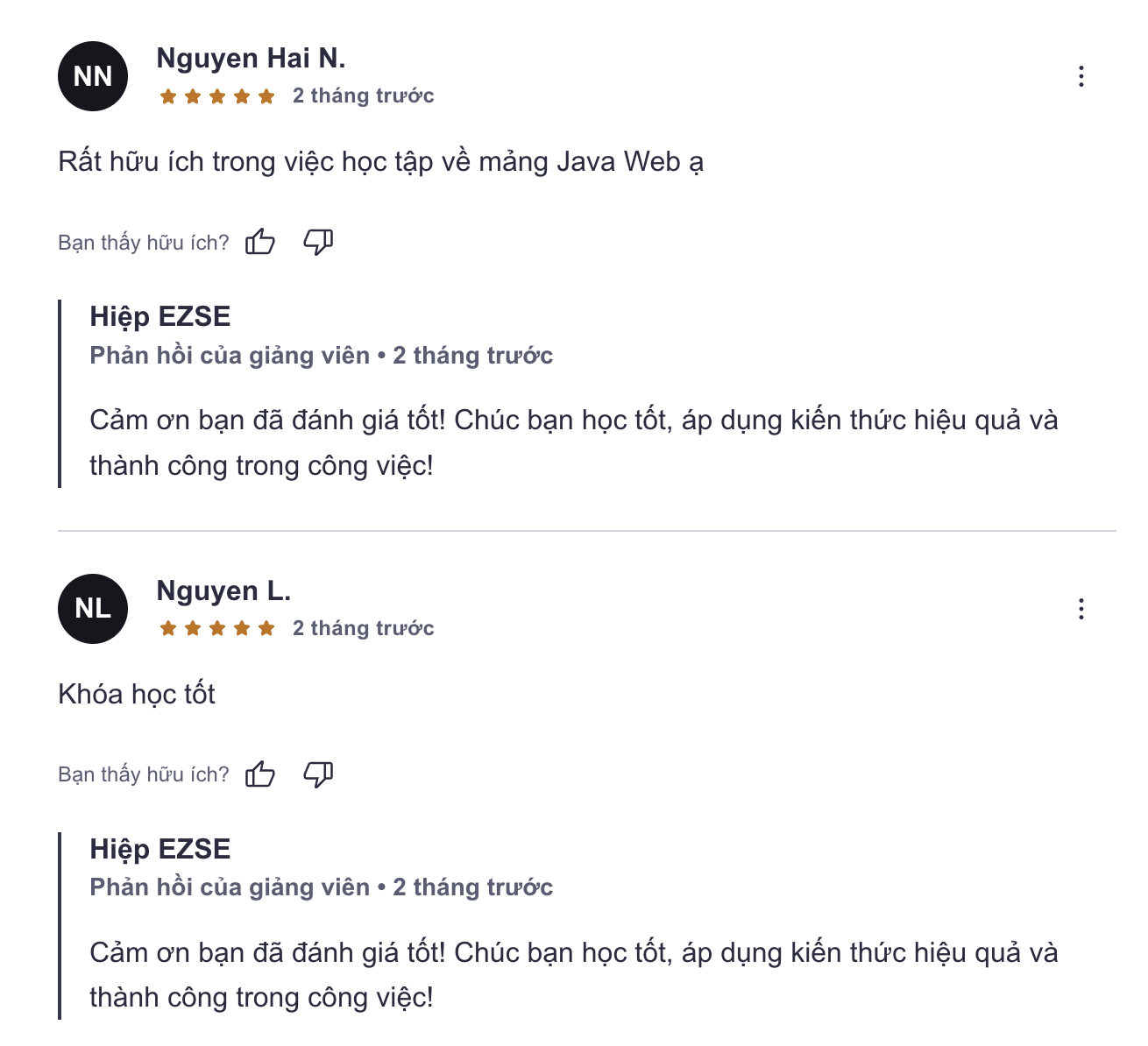The height and width of the screenshot is (1046, 1148).
Task: Click review text about Java Web
Action: tap(381, 162)
